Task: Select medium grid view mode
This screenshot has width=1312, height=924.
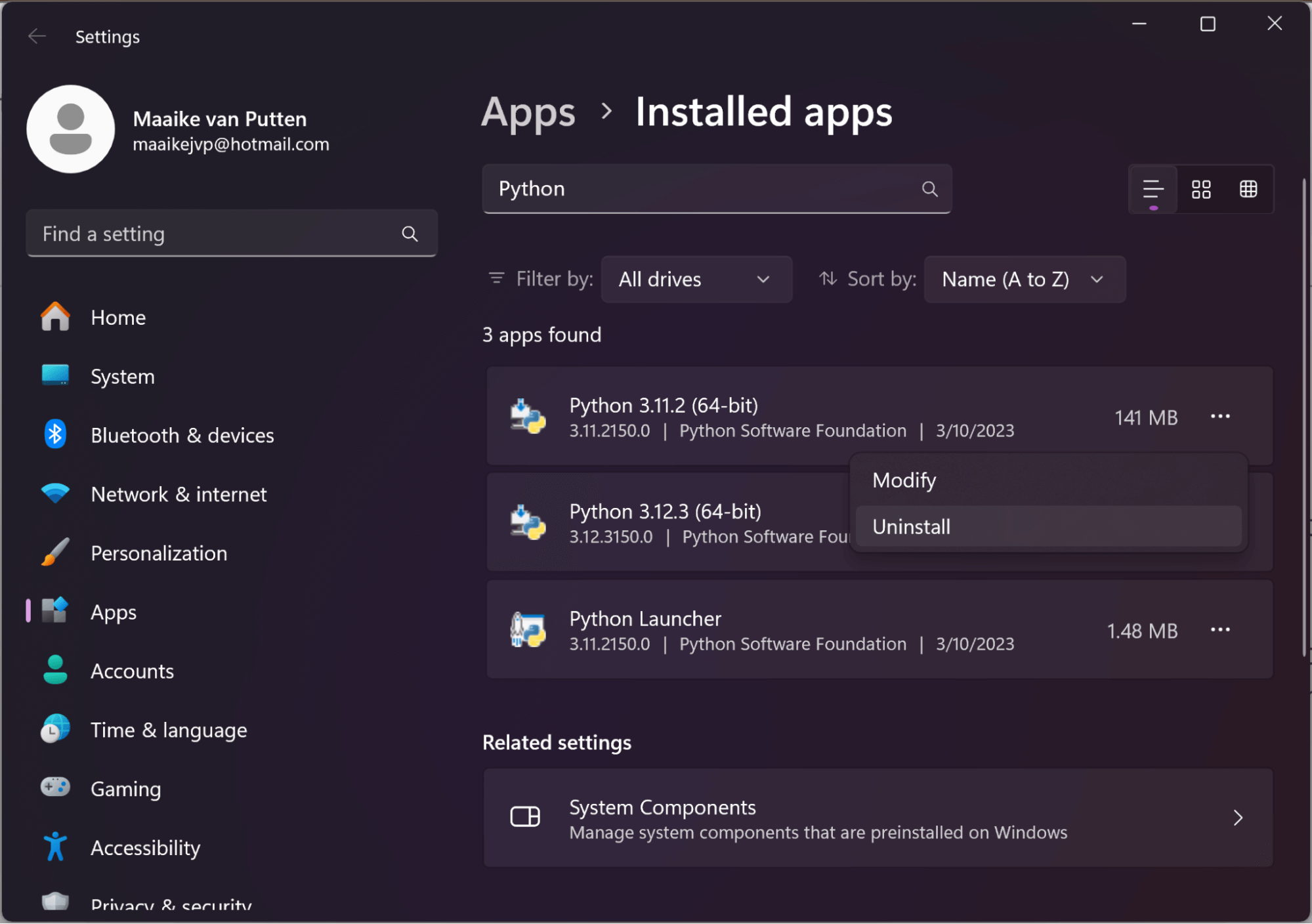Action: tap(1202, 190)
